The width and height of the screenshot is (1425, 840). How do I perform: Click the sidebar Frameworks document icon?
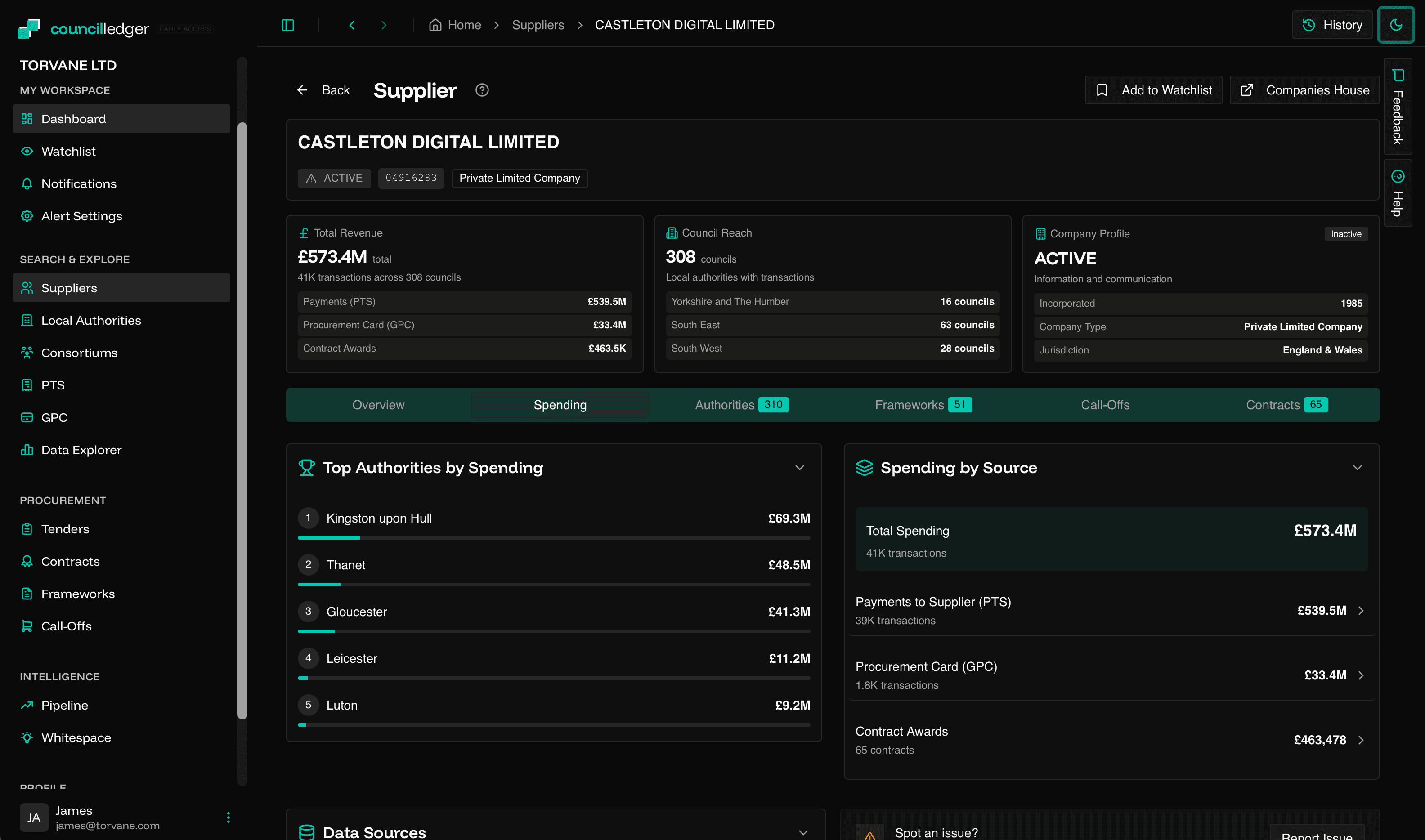[27, 593]
